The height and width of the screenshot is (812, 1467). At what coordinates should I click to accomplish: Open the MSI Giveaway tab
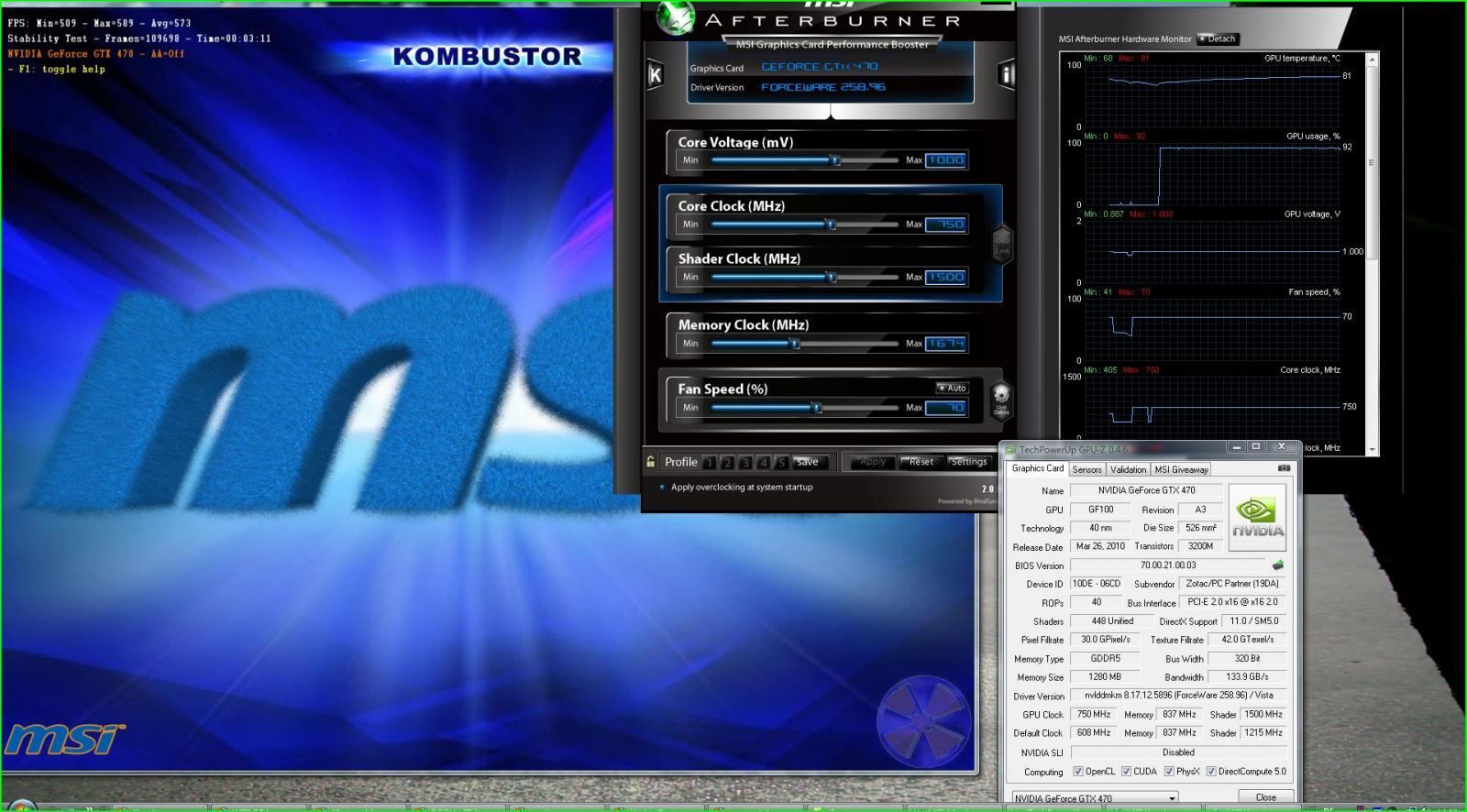[1182, 469]
